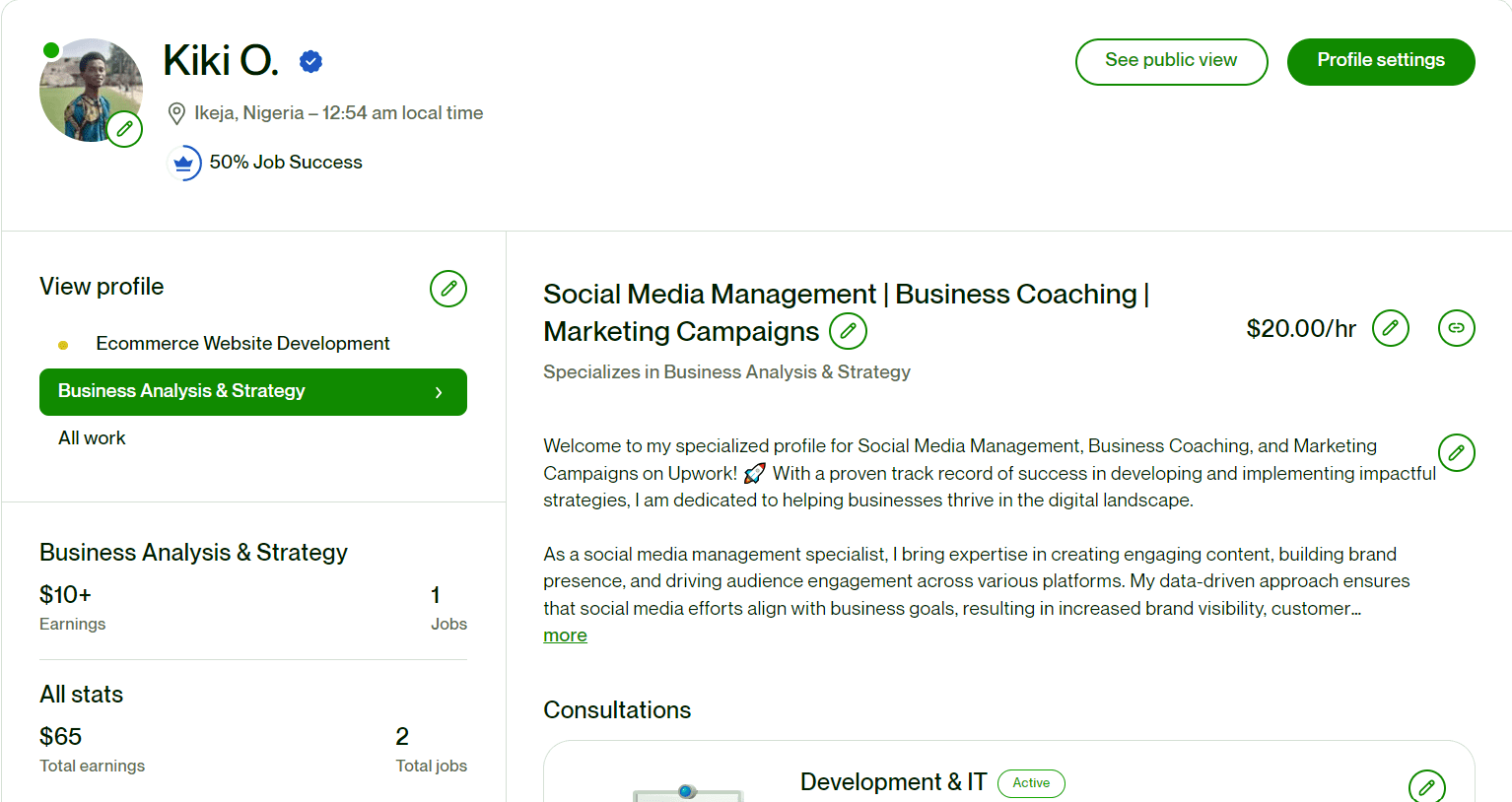
Task: Open the Business Analysis & Strategy chevron
Action: (x=439, y=392)
